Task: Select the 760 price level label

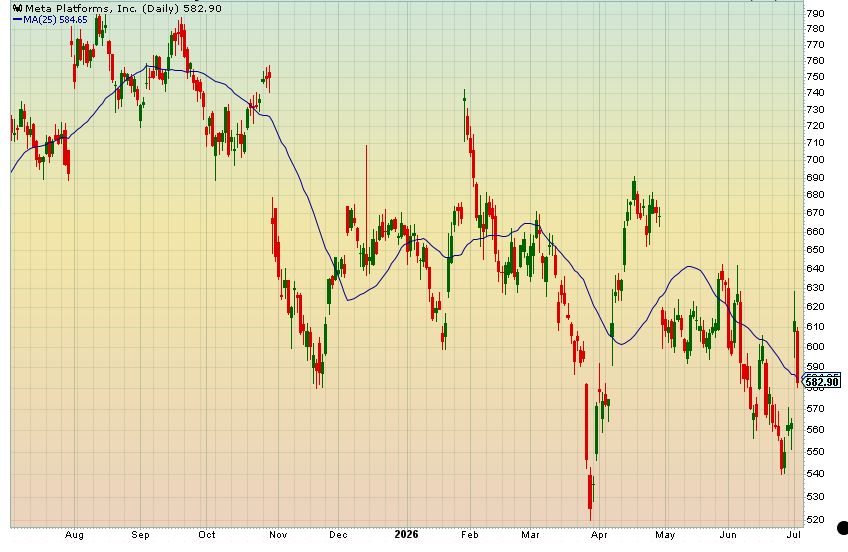Action: tap(815, 61)
